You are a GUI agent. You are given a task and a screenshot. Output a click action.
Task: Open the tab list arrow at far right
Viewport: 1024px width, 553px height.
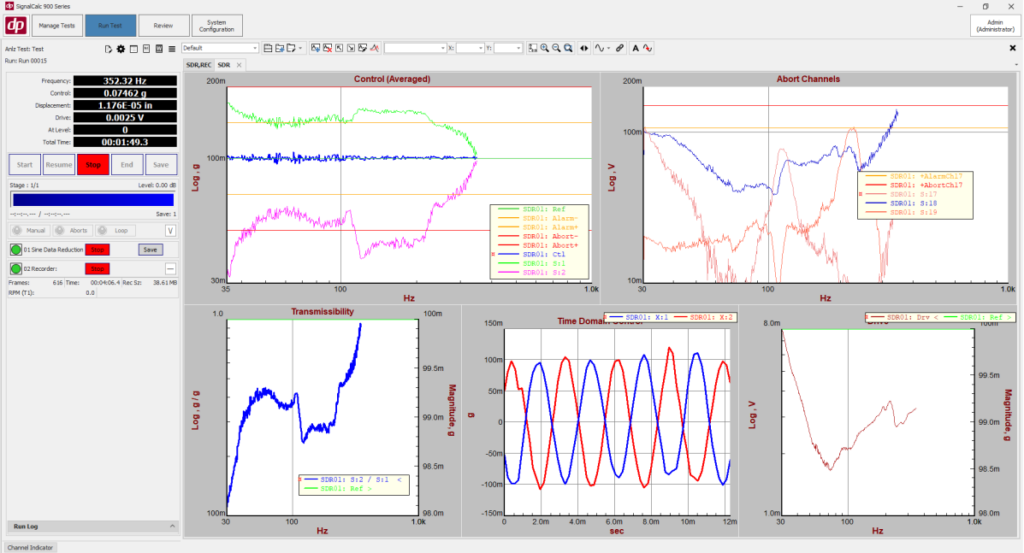(1016, 65)
